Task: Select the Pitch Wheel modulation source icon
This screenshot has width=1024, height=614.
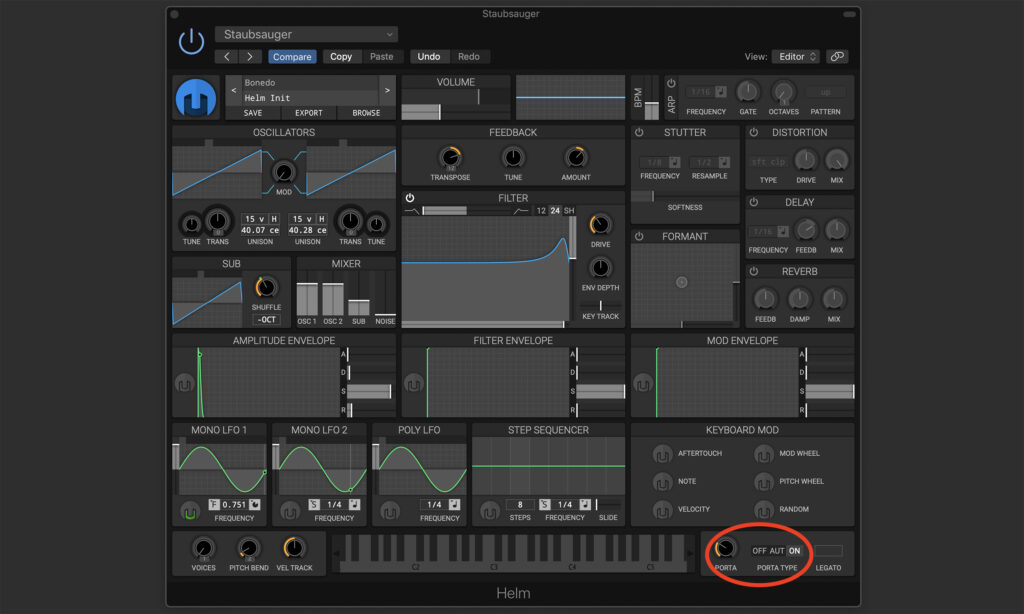Action: (763, 481)
